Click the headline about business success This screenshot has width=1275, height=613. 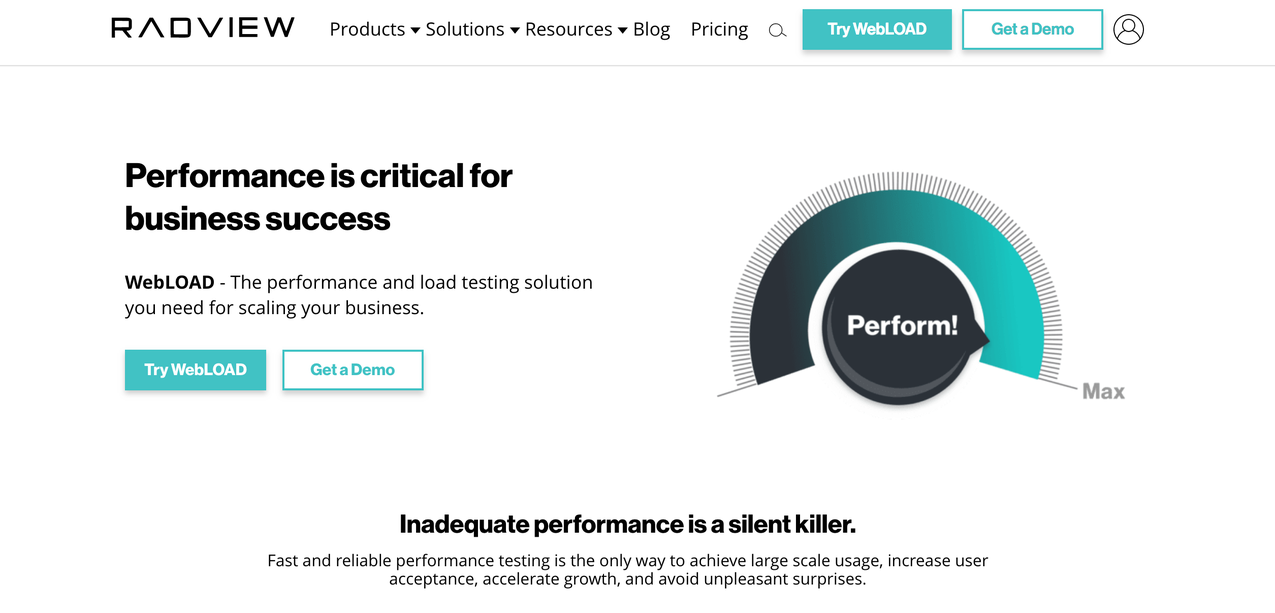317,196
